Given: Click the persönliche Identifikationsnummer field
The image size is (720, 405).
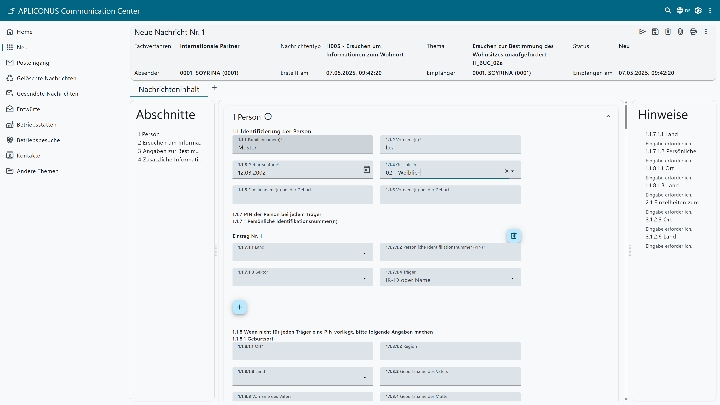Looking at the screenshot, I should 450,252.
